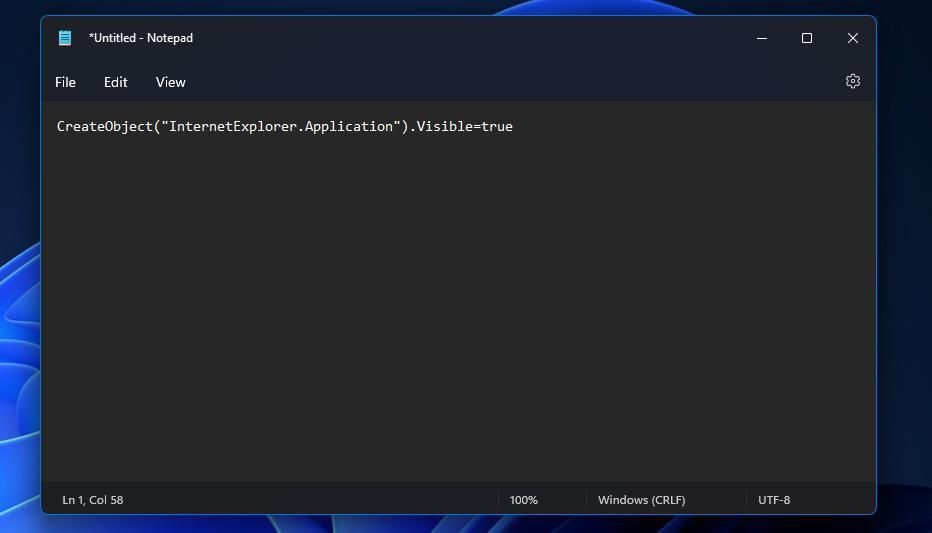Click the *Untitled - Notepad title text
The width and height of the screenshot is (932, 533).
[141, 38]
